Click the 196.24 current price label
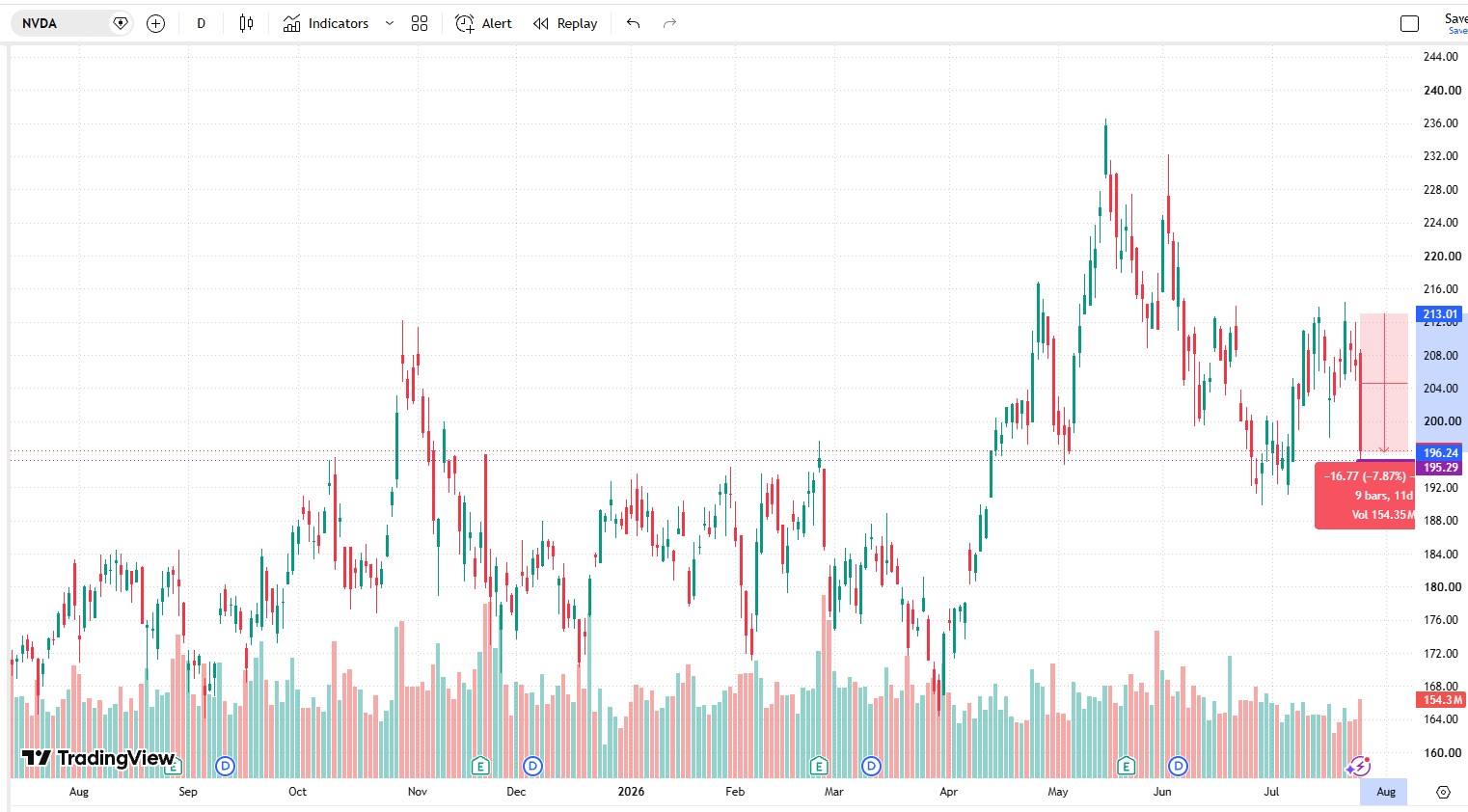 click(x=1440, y=453)
